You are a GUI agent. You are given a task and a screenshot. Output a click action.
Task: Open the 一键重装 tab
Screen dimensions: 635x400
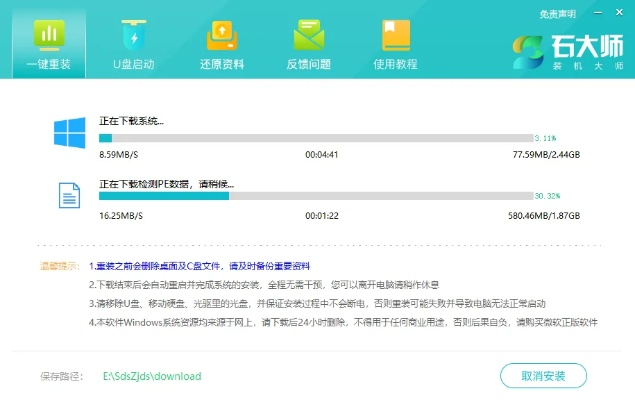49,43
